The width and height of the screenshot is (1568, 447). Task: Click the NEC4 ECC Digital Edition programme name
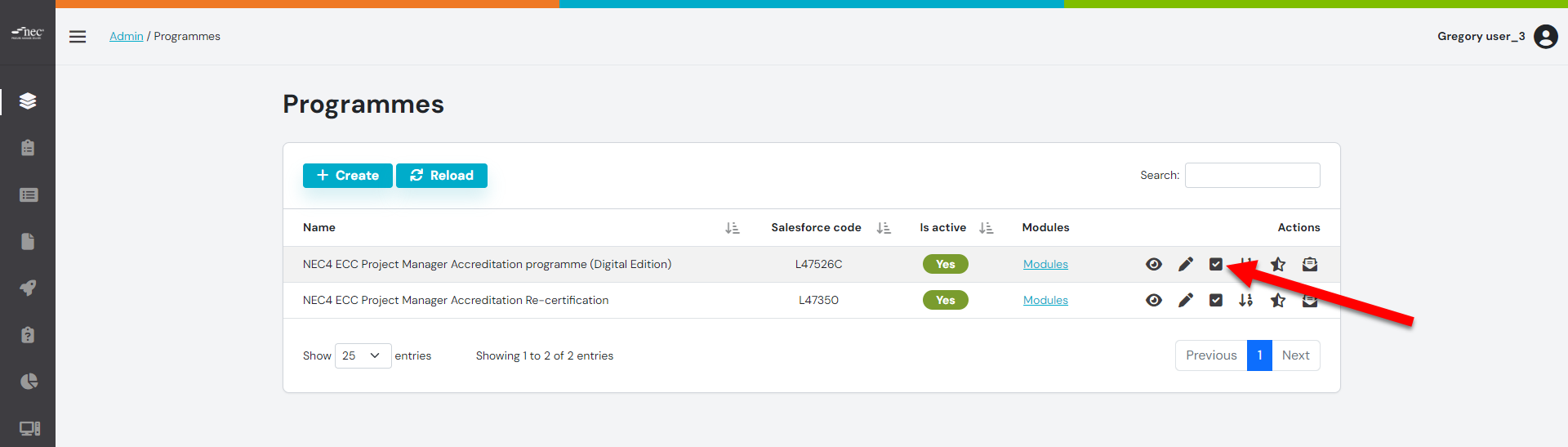487,264
